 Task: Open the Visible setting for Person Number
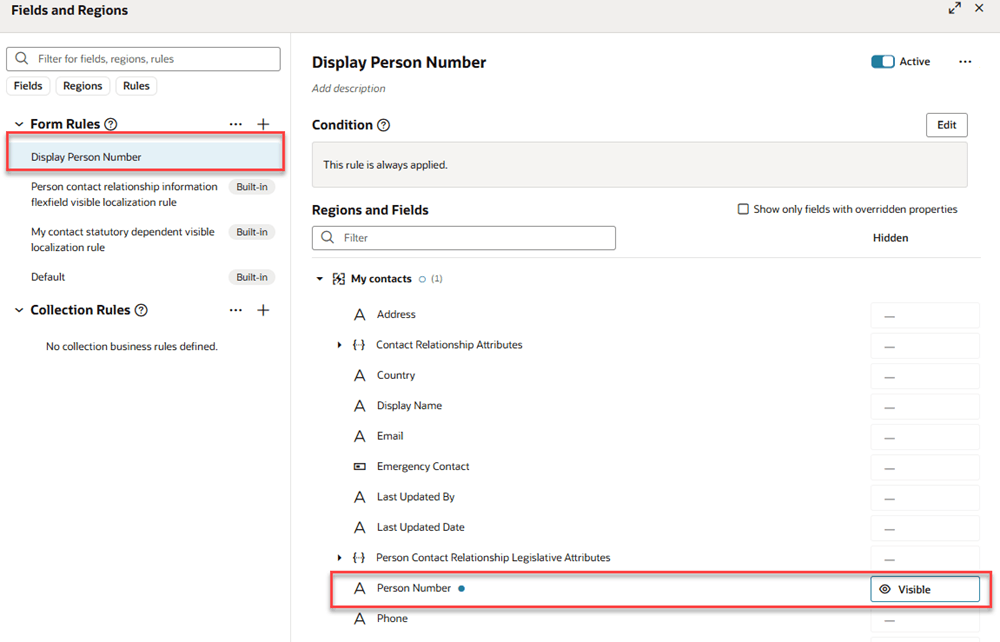point(925,589)
